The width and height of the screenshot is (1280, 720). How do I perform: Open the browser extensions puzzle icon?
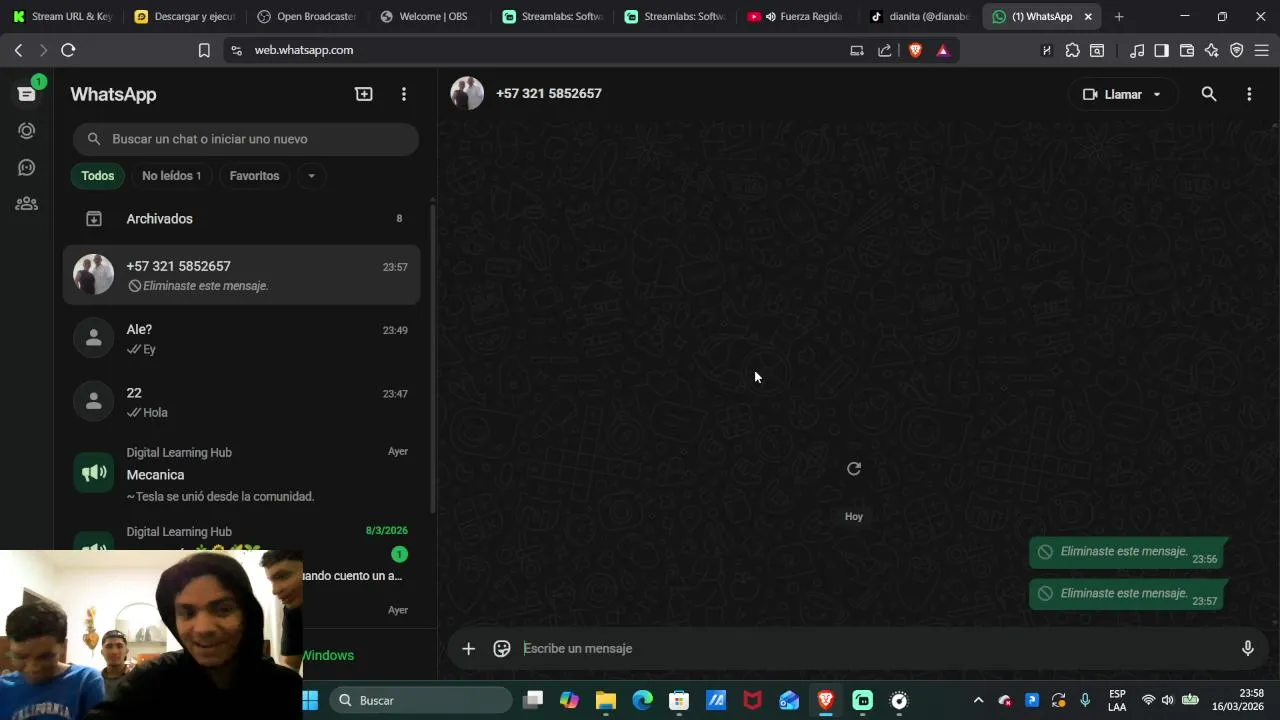point(1073,50)
